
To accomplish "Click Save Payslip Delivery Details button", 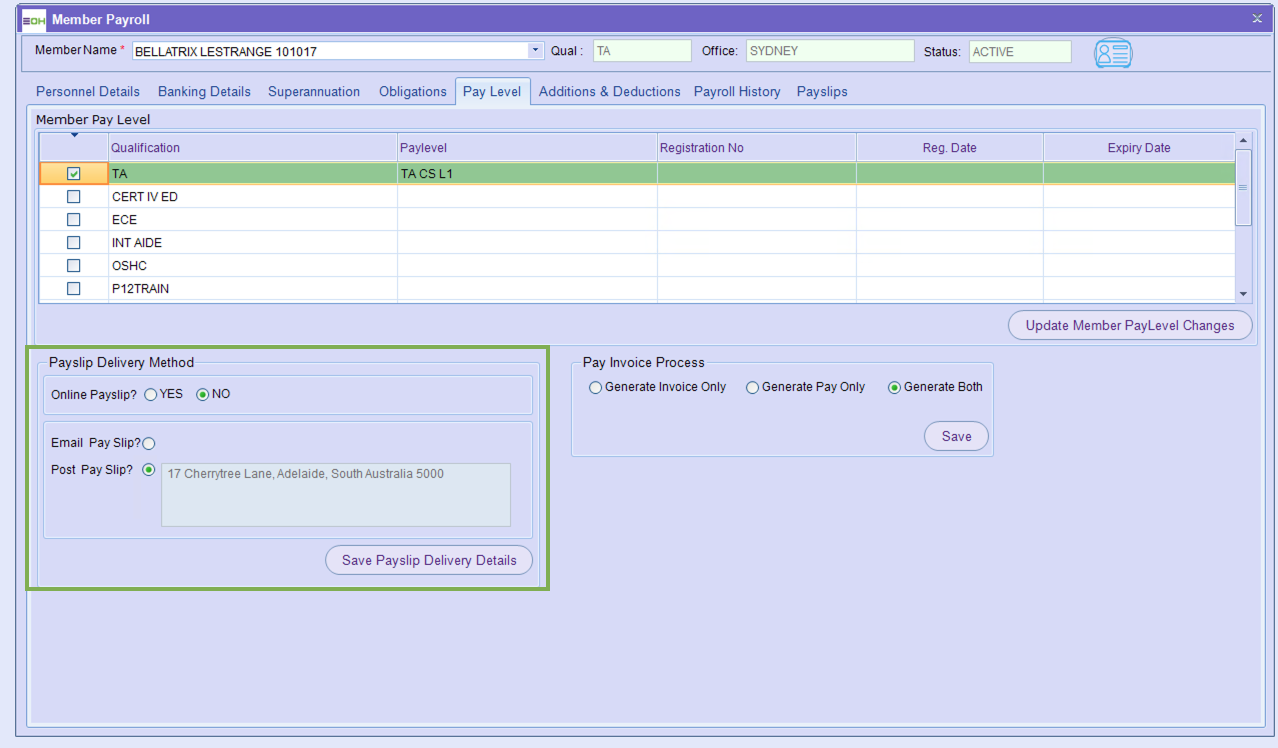I will coord(429,560).
